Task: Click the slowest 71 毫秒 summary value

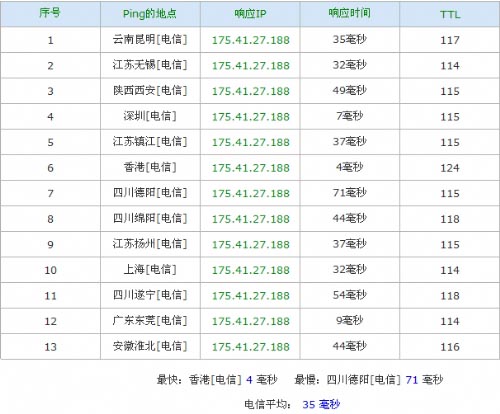Action: pos(424,379)
